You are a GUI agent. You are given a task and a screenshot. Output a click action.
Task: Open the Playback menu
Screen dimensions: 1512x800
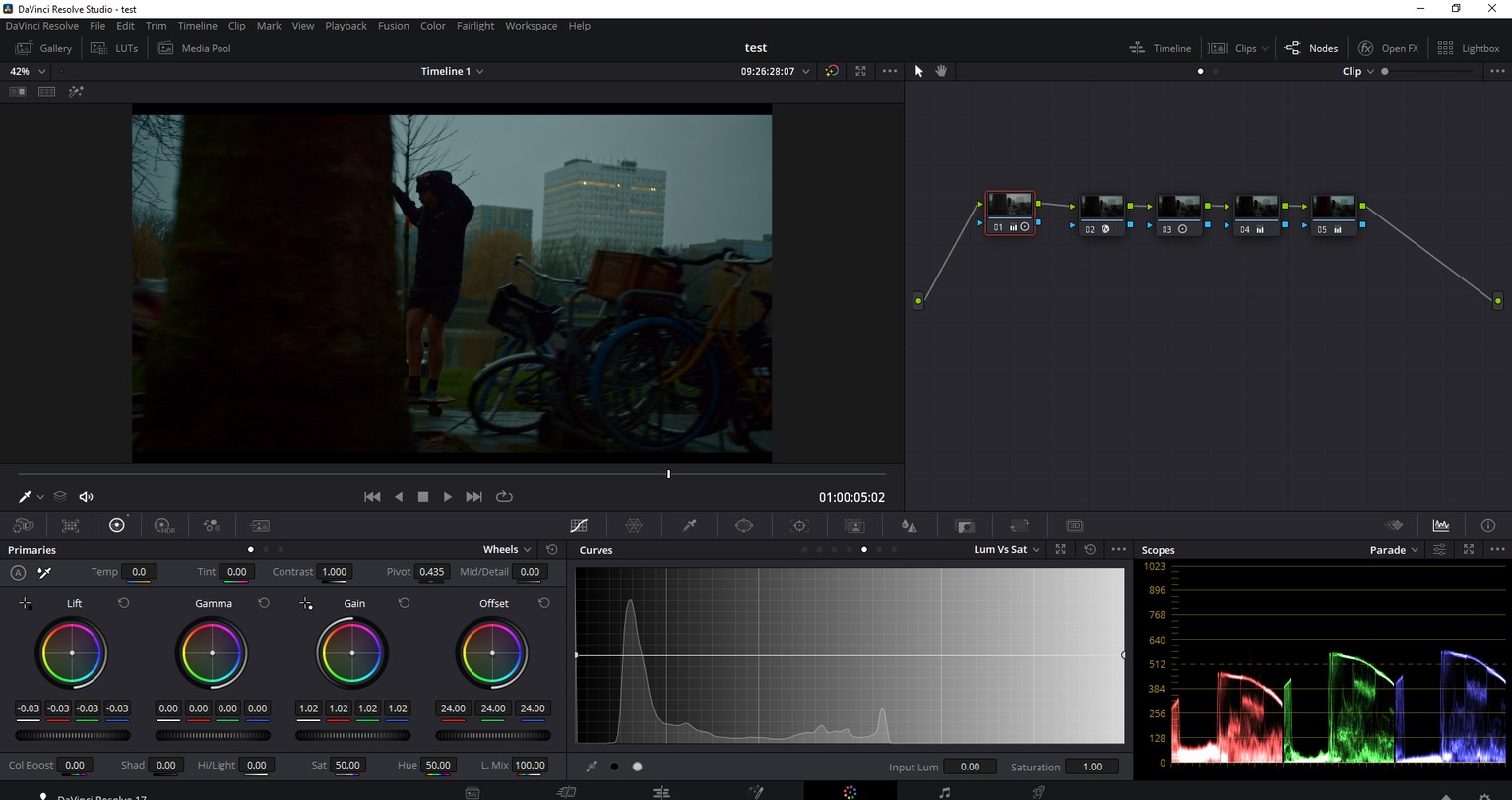click(346, 26)
